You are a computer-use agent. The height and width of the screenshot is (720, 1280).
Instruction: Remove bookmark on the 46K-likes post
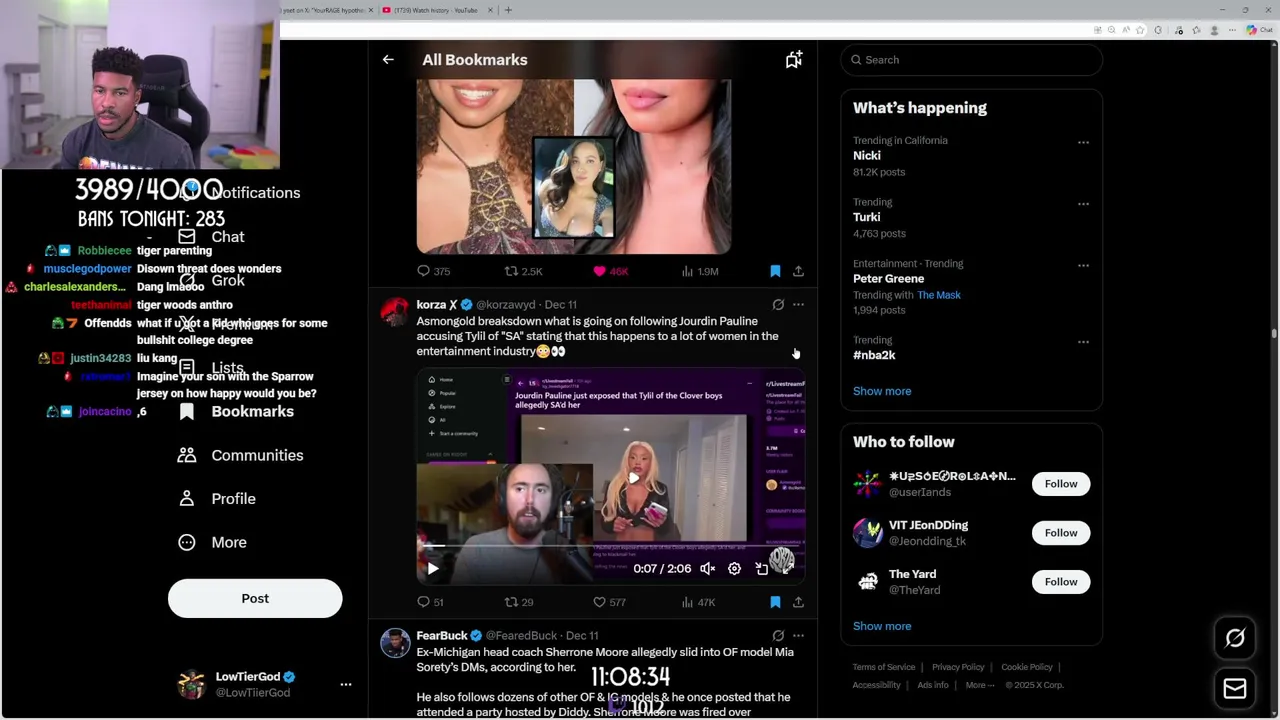(x=775, y=271)
